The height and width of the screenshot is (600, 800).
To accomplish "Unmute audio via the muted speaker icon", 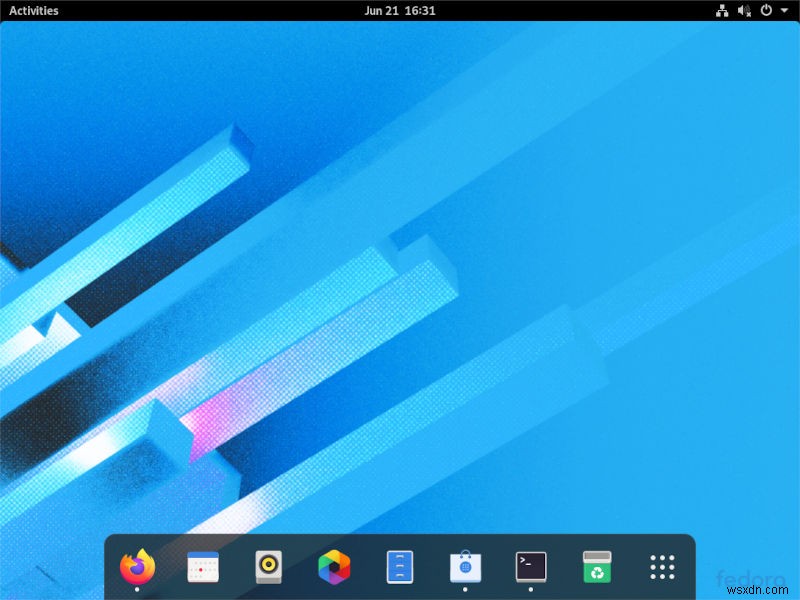I will click(x=742, y=10).
